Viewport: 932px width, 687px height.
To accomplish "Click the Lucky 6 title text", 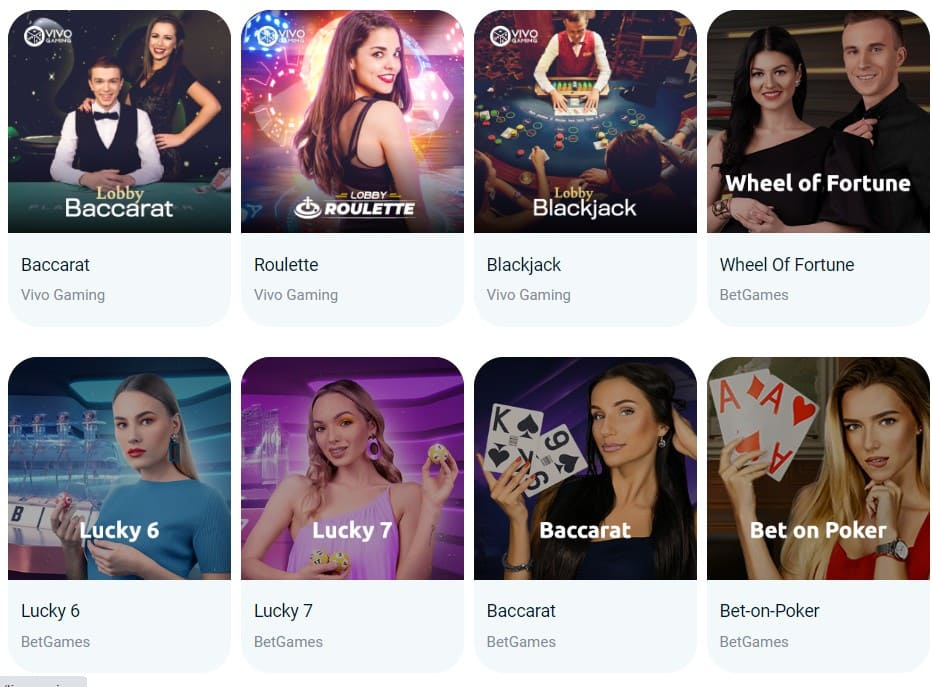I will (50, 611).
